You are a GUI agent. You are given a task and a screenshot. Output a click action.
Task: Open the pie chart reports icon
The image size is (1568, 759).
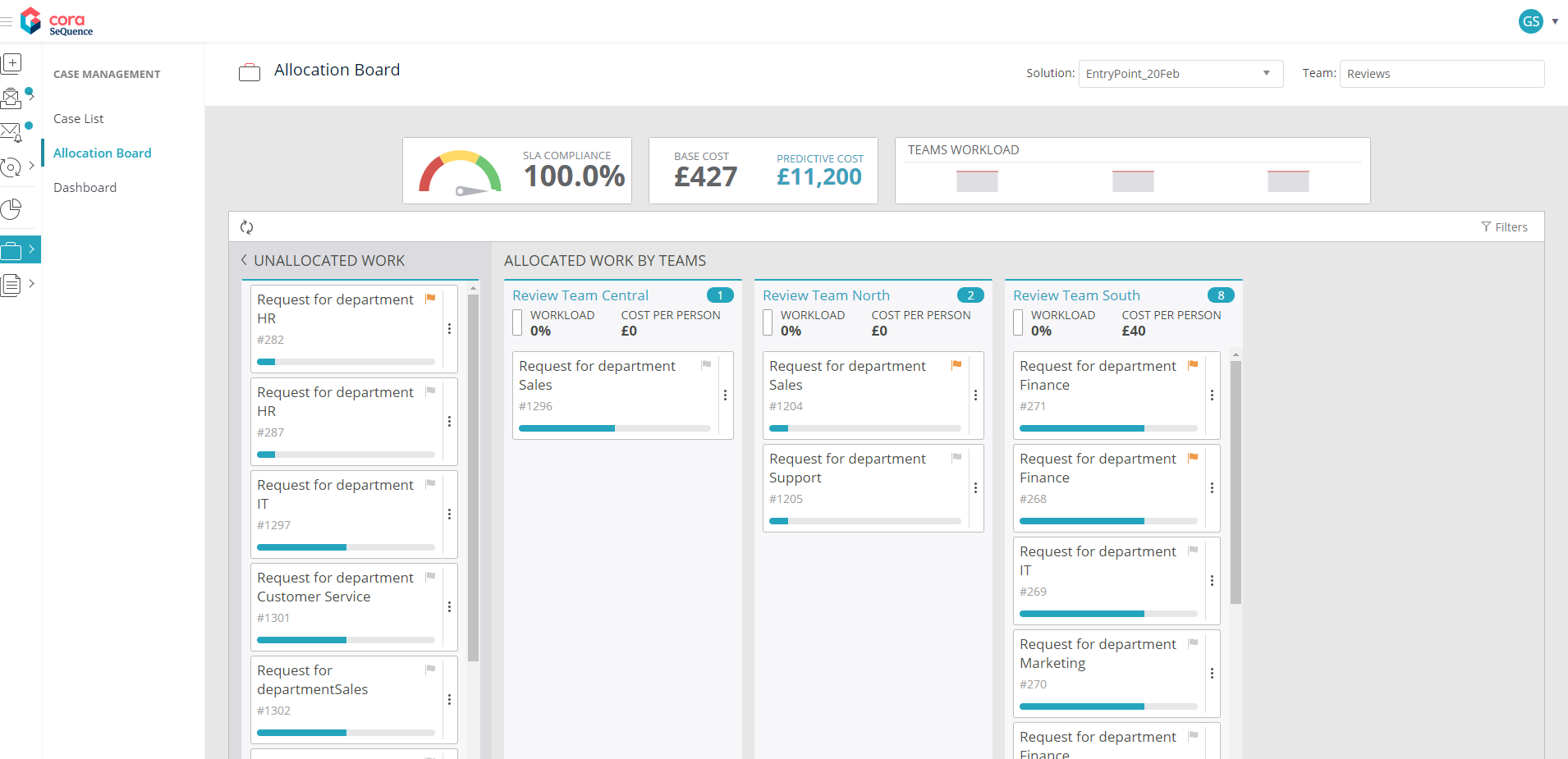(11, 209)
